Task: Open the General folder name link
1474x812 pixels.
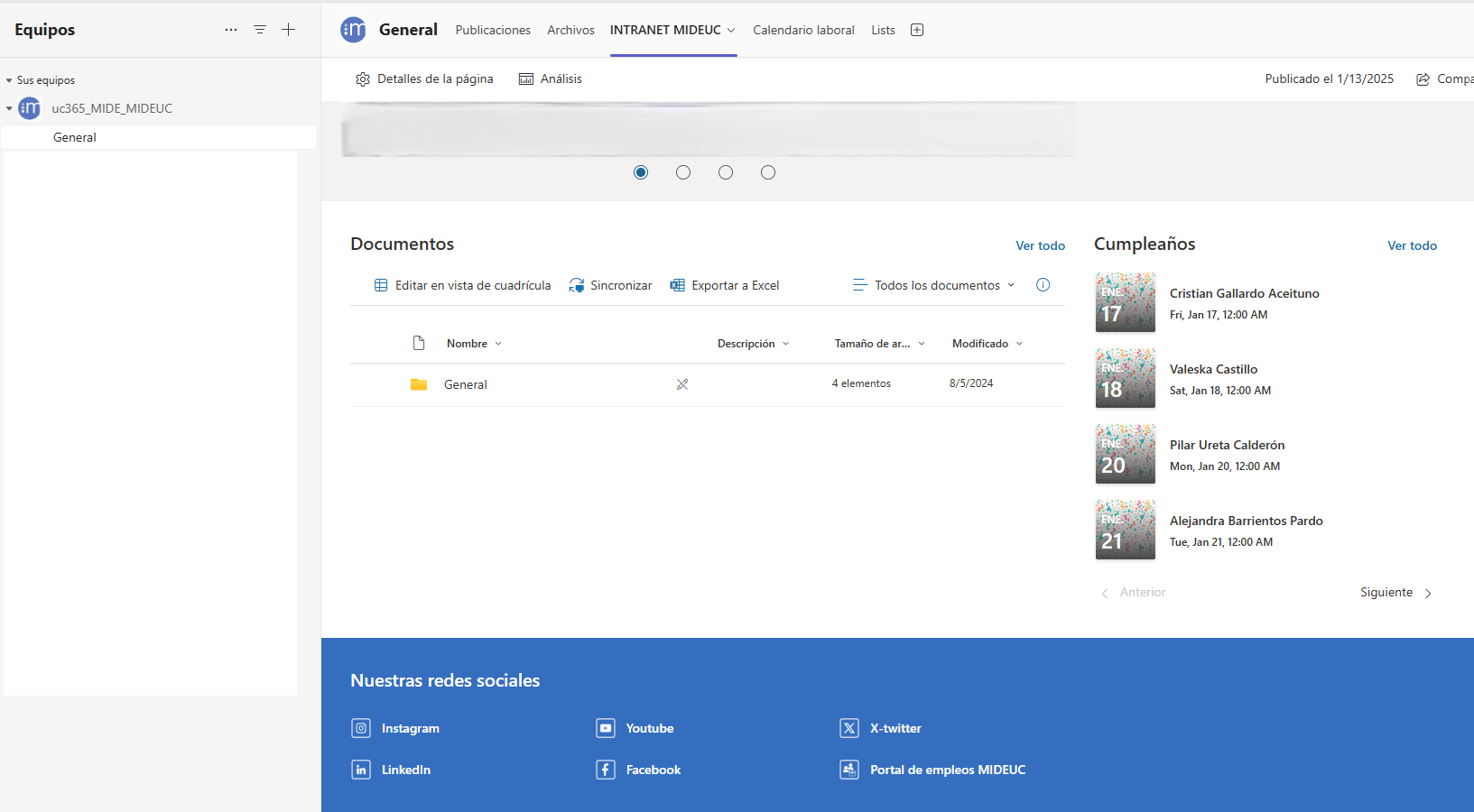Action: [x=465, y=384]
